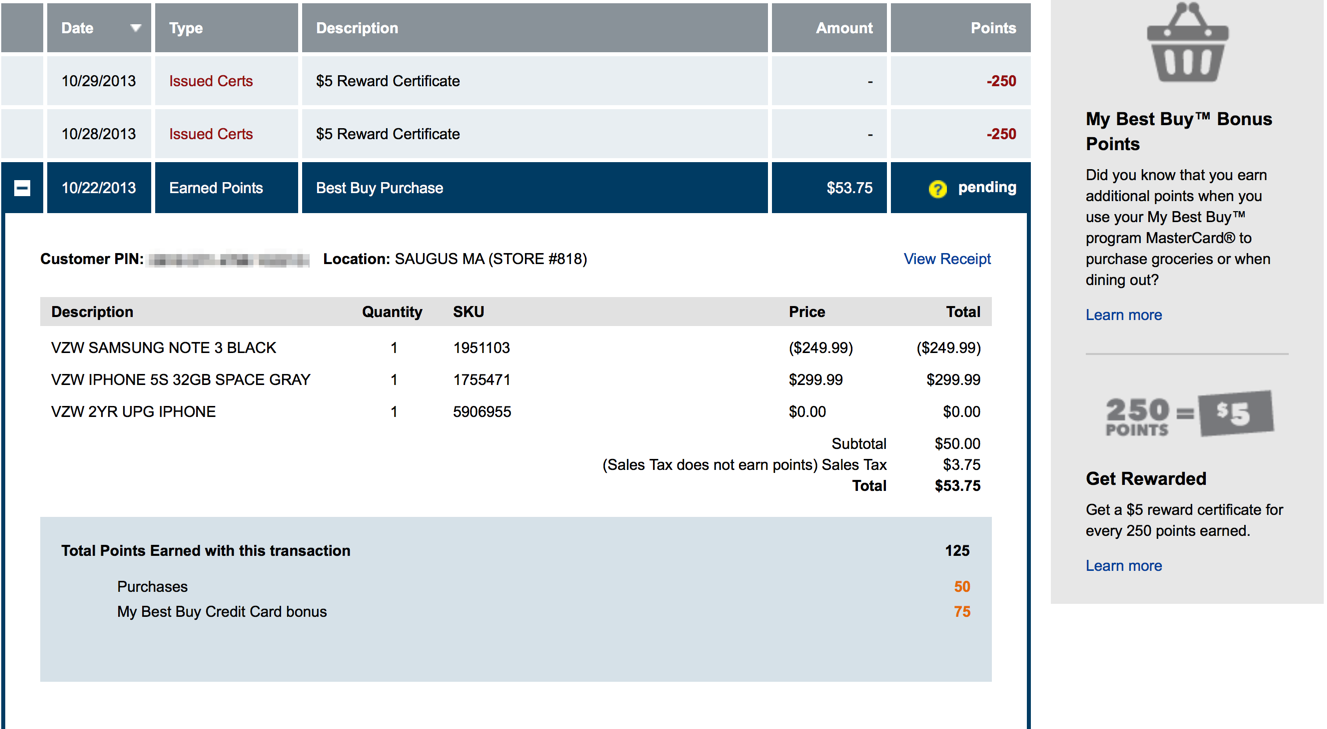Image resolution: width=1327 pixels, height=729 pixels.
Task: Click the Amount column header
Action: point(829,28)
